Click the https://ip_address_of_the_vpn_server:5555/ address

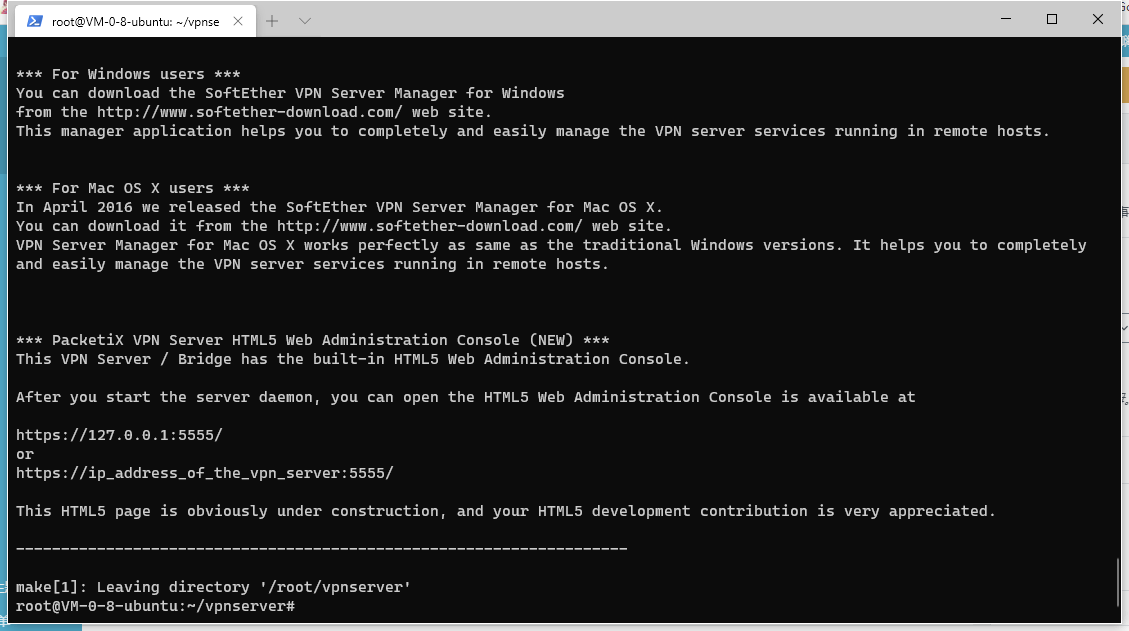point(204,473)
